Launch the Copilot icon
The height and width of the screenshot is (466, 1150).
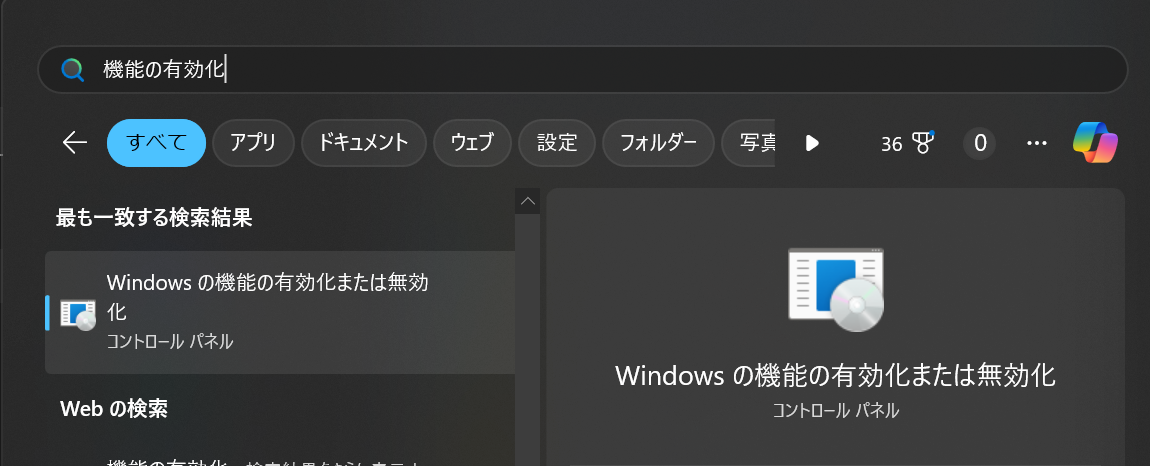tap(1095, 142)
